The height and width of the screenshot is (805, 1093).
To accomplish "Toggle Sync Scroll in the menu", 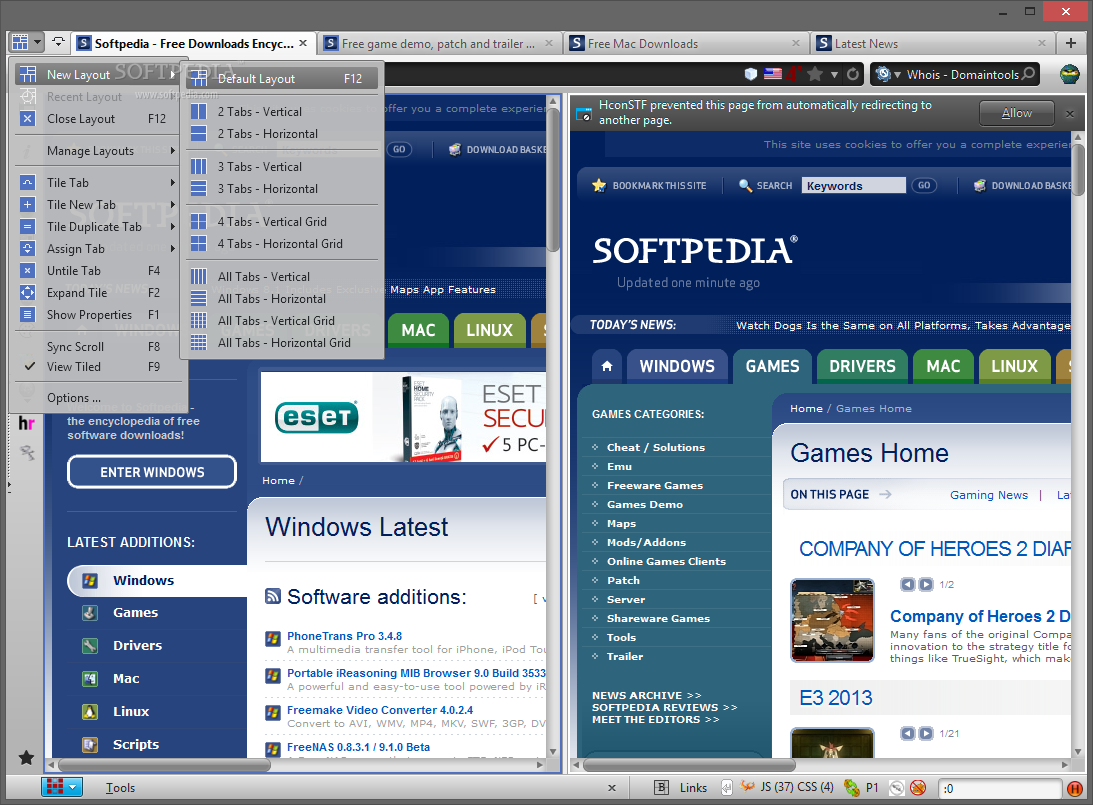I will coord(98,346).
